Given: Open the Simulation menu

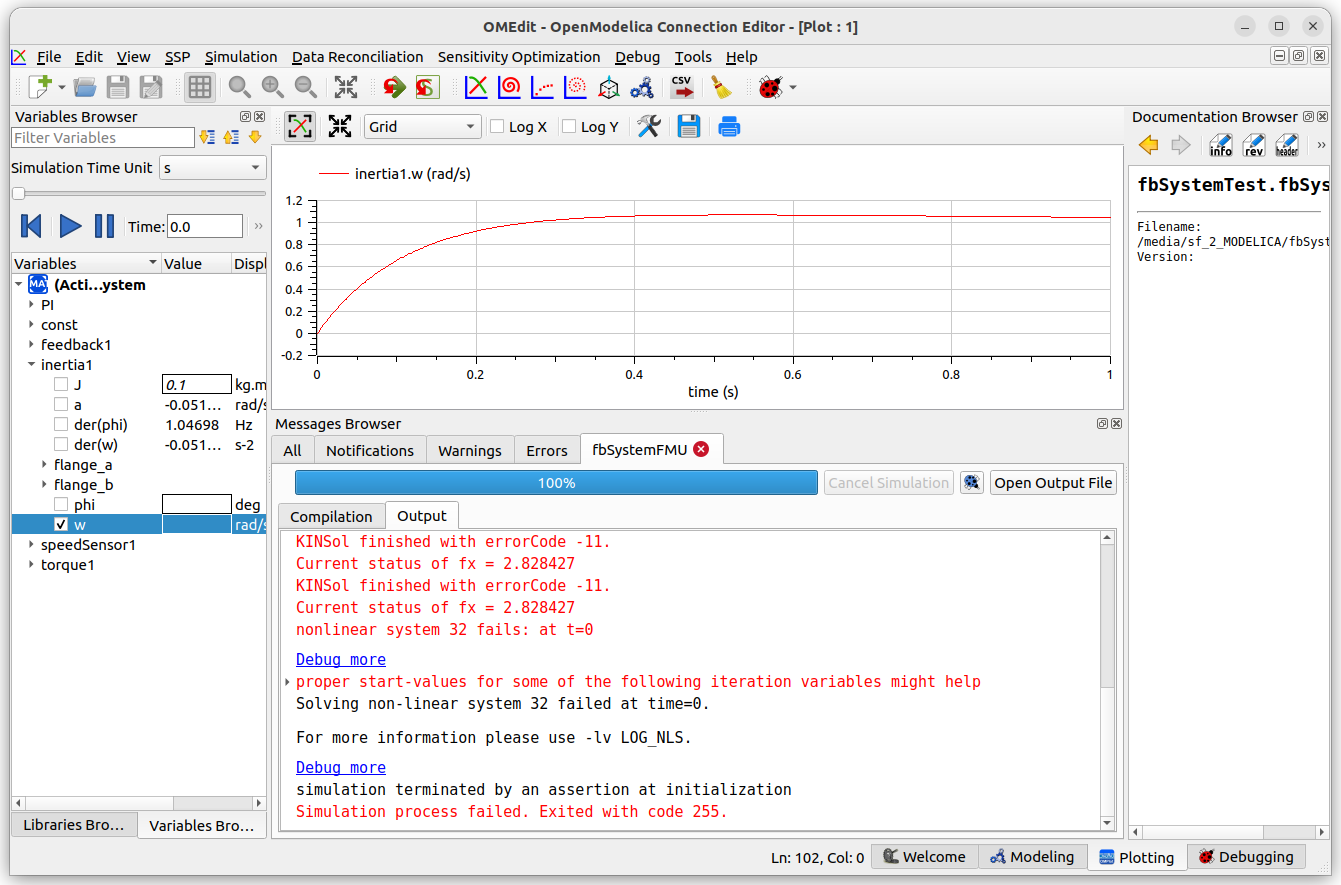Looking at the screenshot, I should (241, 57).
